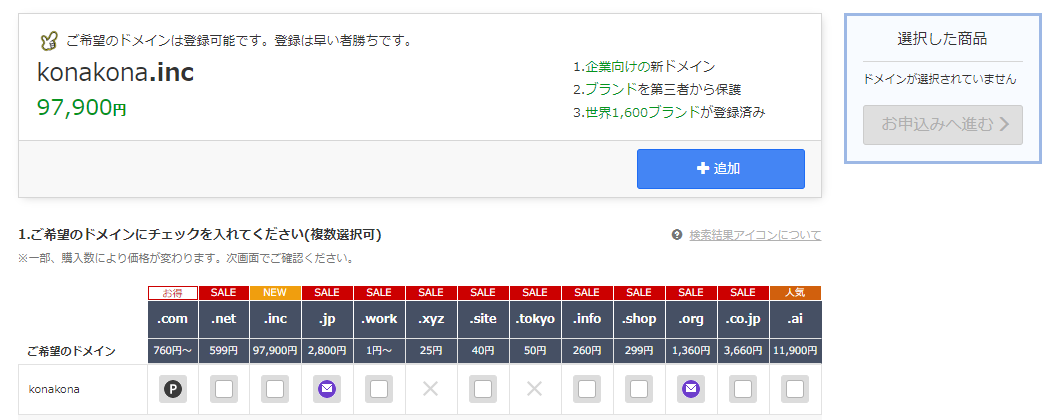Click the konakona row label
The width and height of the screenshot is (1048, 420).
54,389
